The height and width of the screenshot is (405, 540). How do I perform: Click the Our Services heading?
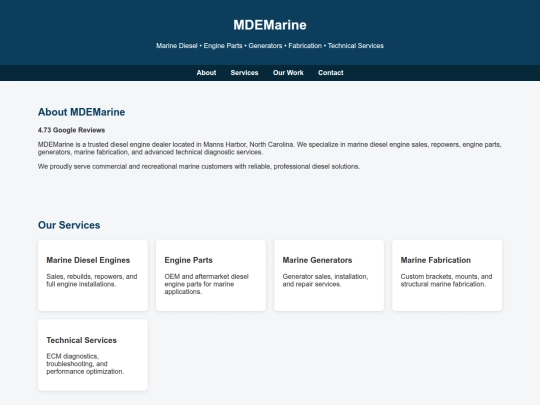pos(69,225)
